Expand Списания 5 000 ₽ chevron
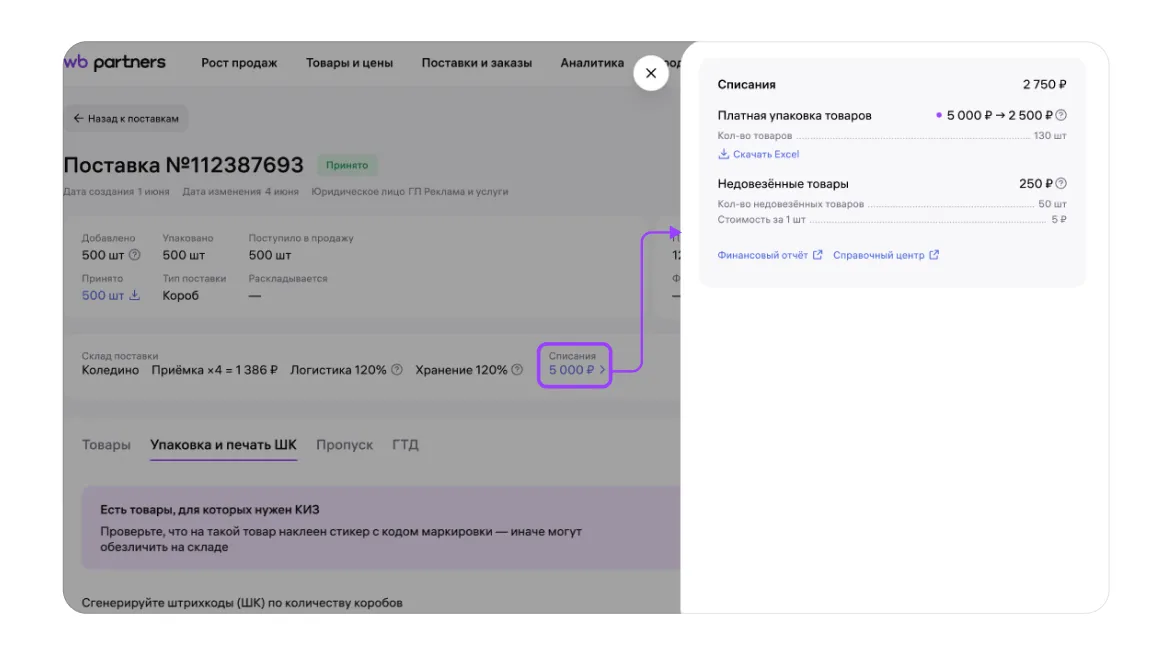The height and width of the screenshot is (654, 1174). [602, 370]
